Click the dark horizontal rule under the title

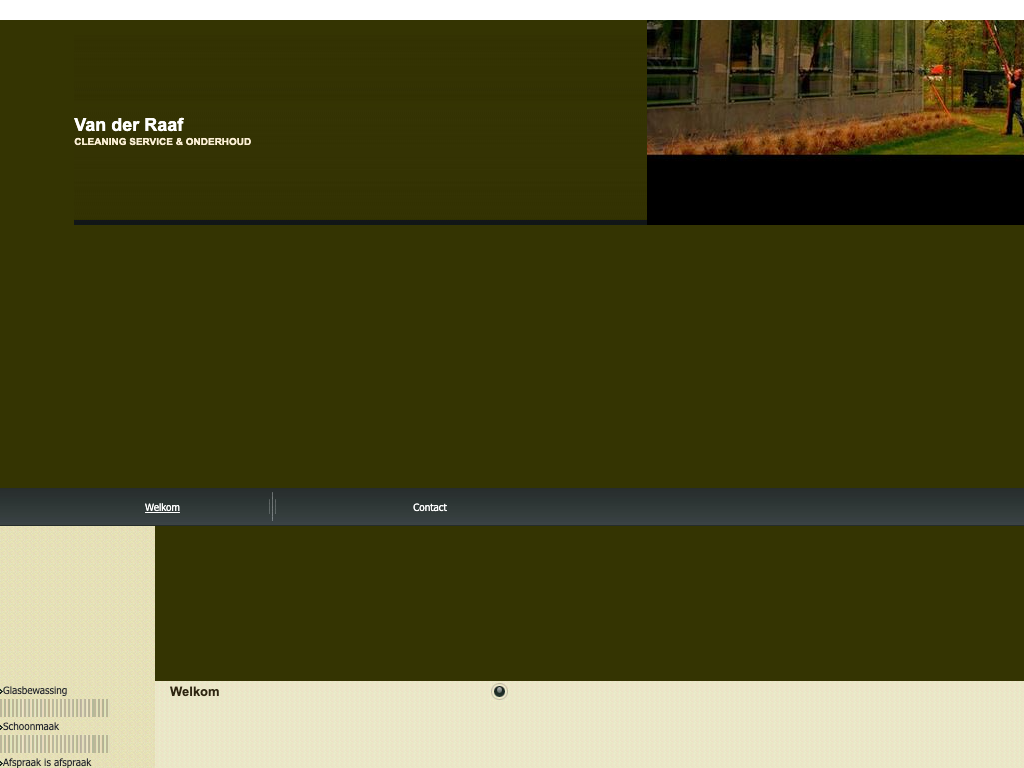(x=360, y=222)
